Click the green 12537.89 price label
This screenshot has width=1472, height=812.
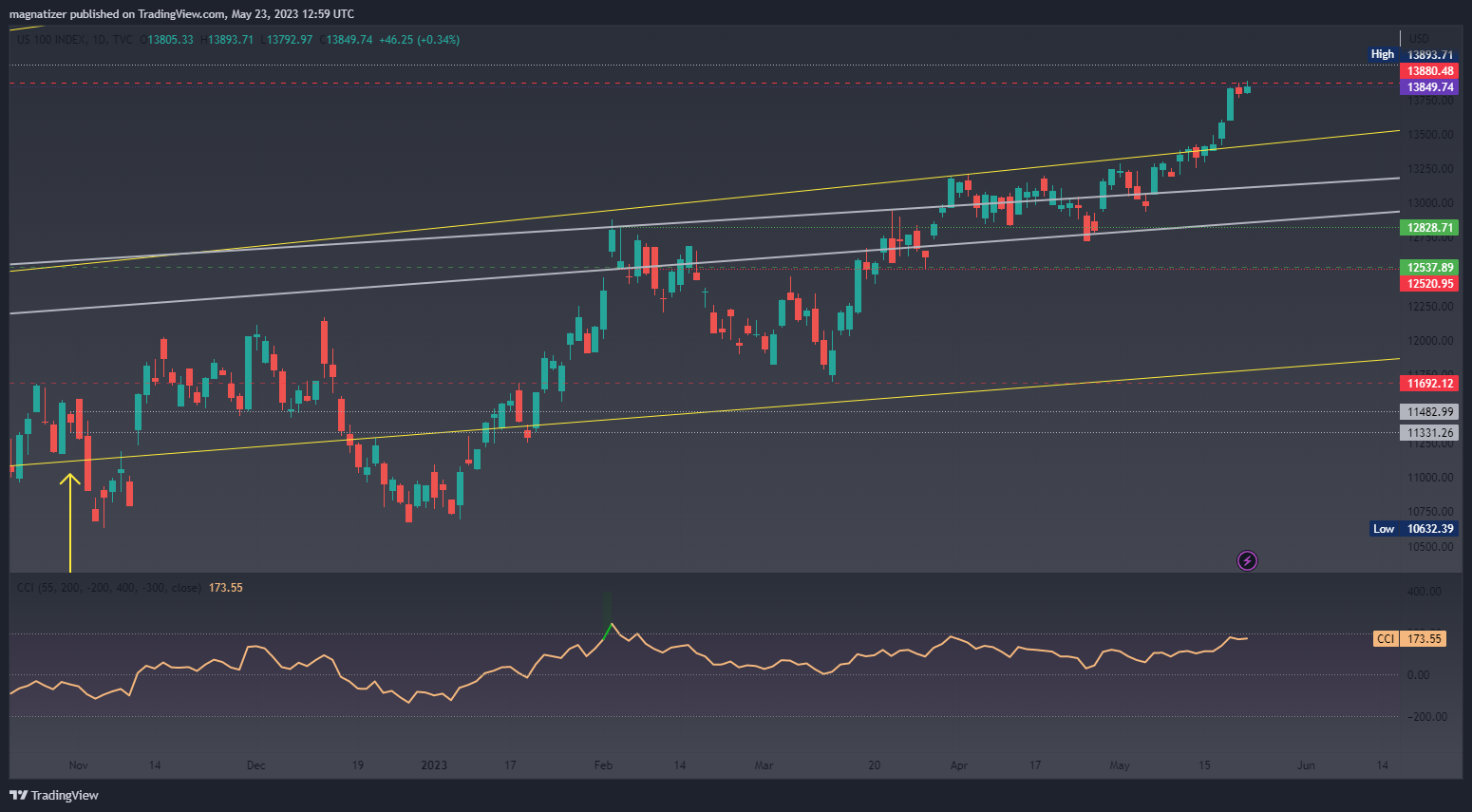click(1429, 268)
